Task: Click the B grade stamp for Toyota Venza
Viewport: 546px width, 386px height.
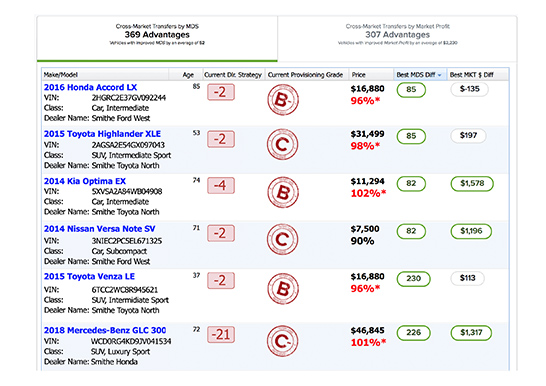Action: click(283, 289)
